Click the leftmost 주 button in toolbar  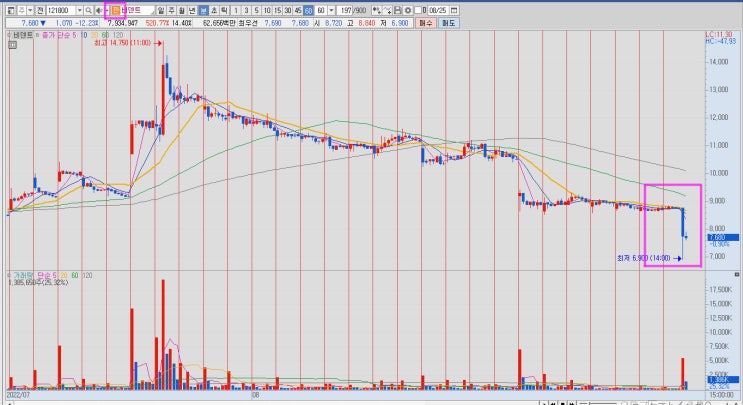tap(21, 10)
